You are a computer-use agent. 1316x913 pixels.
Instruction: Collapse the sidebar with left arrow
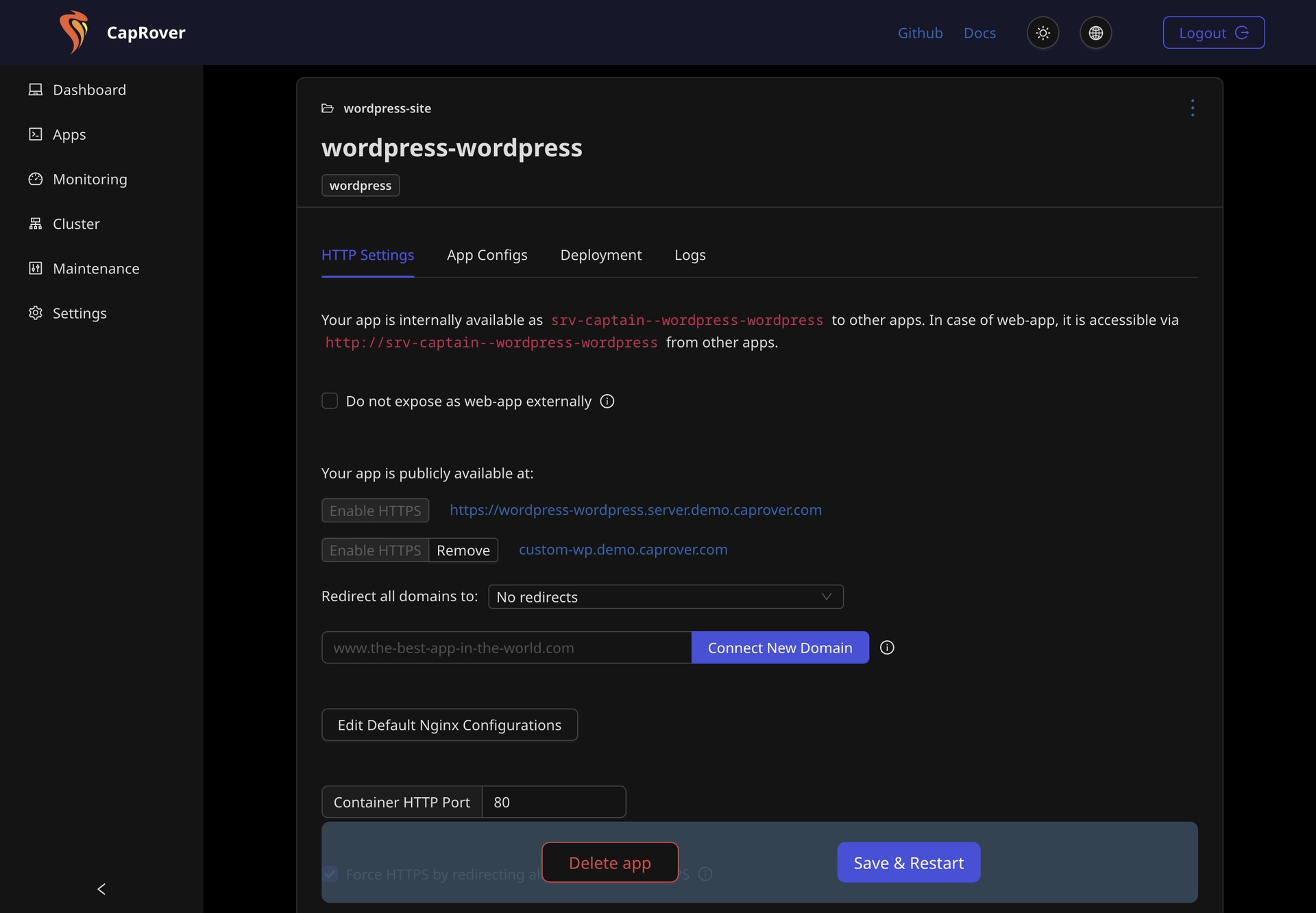click(x=101, y=889)
